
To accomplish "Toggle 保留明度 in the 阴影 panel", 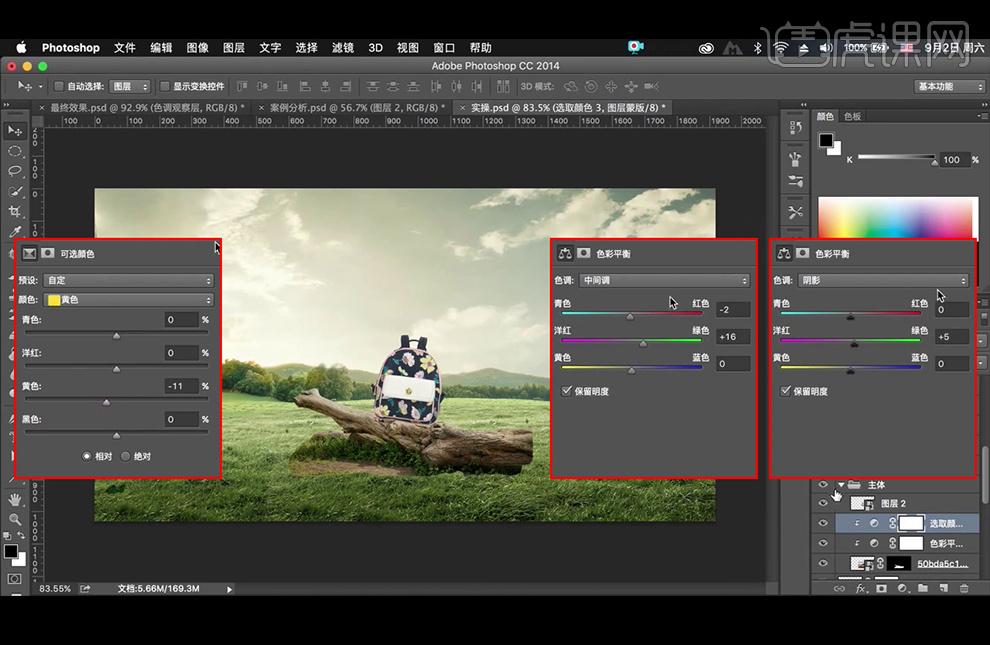I will pyautogui.click(x=785, y=391).
